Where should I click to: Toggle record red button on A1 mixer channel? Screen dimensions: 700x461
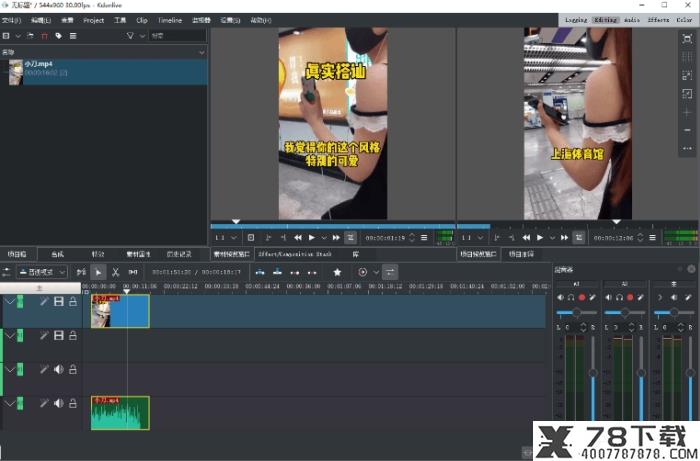(582, 297)
